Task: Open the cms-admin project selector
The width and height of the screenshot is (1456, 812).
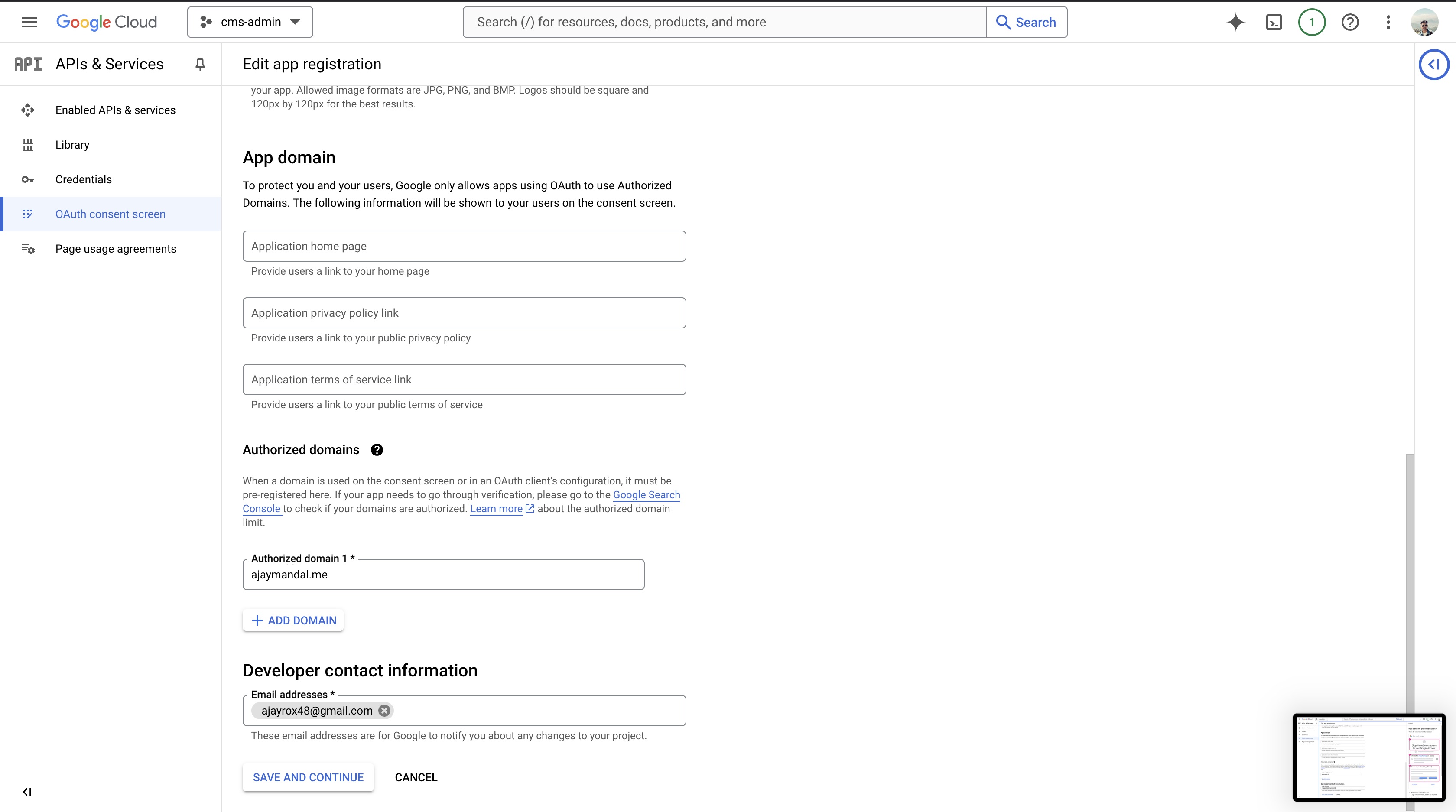Action: click(x=249, y=22)
